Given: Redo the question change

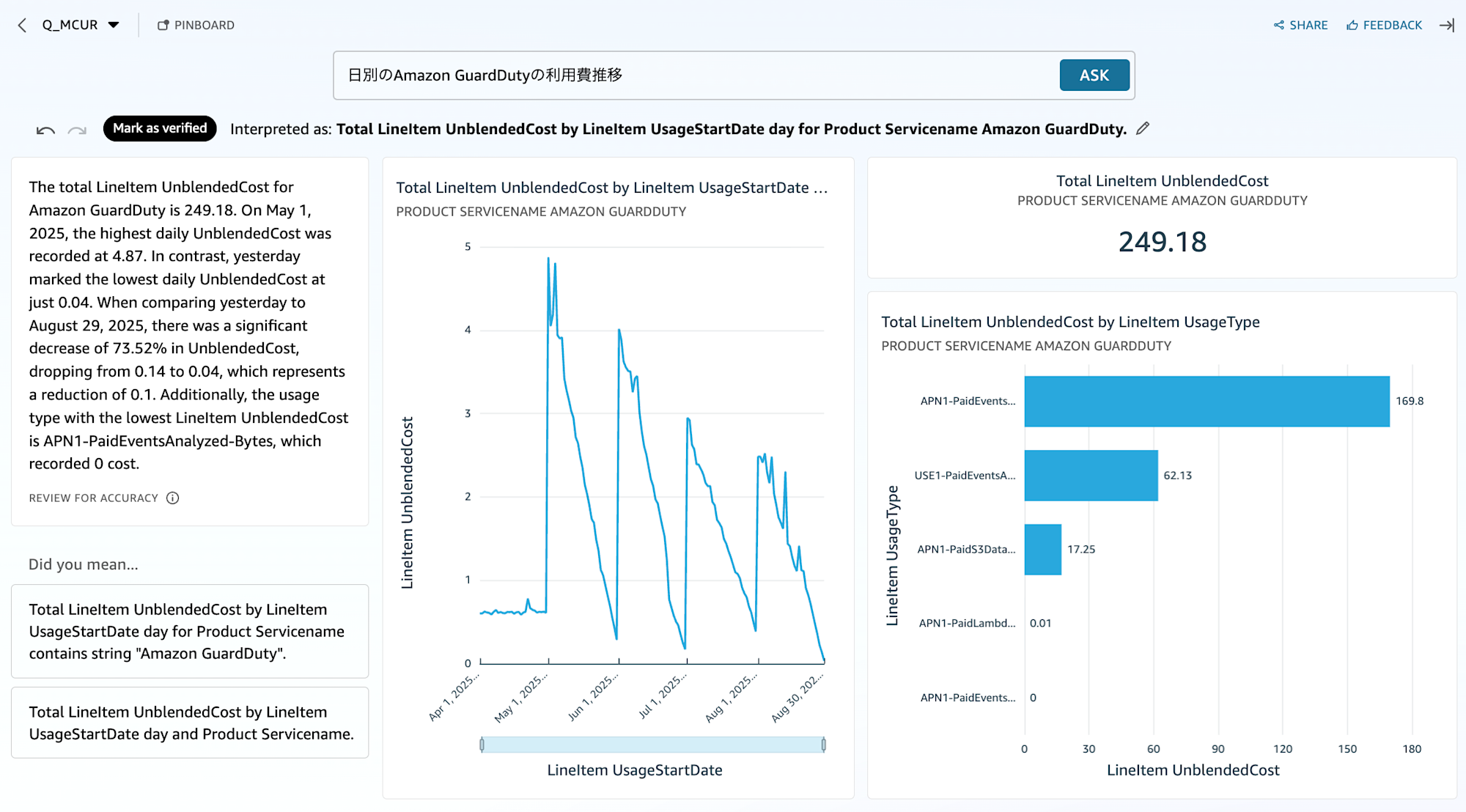Looking at the screenshot, I should tap(77, 130).
